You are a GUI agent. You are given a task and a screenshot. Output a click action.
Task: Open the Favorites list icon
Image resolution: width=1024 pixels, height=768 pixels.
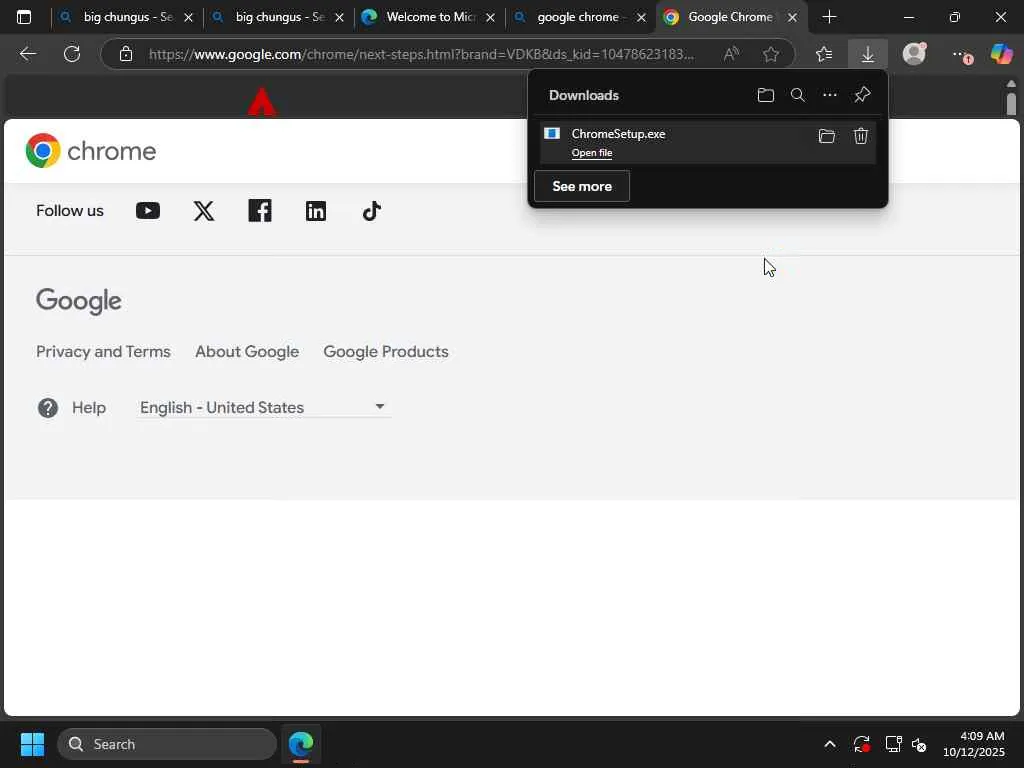[824, 54]
